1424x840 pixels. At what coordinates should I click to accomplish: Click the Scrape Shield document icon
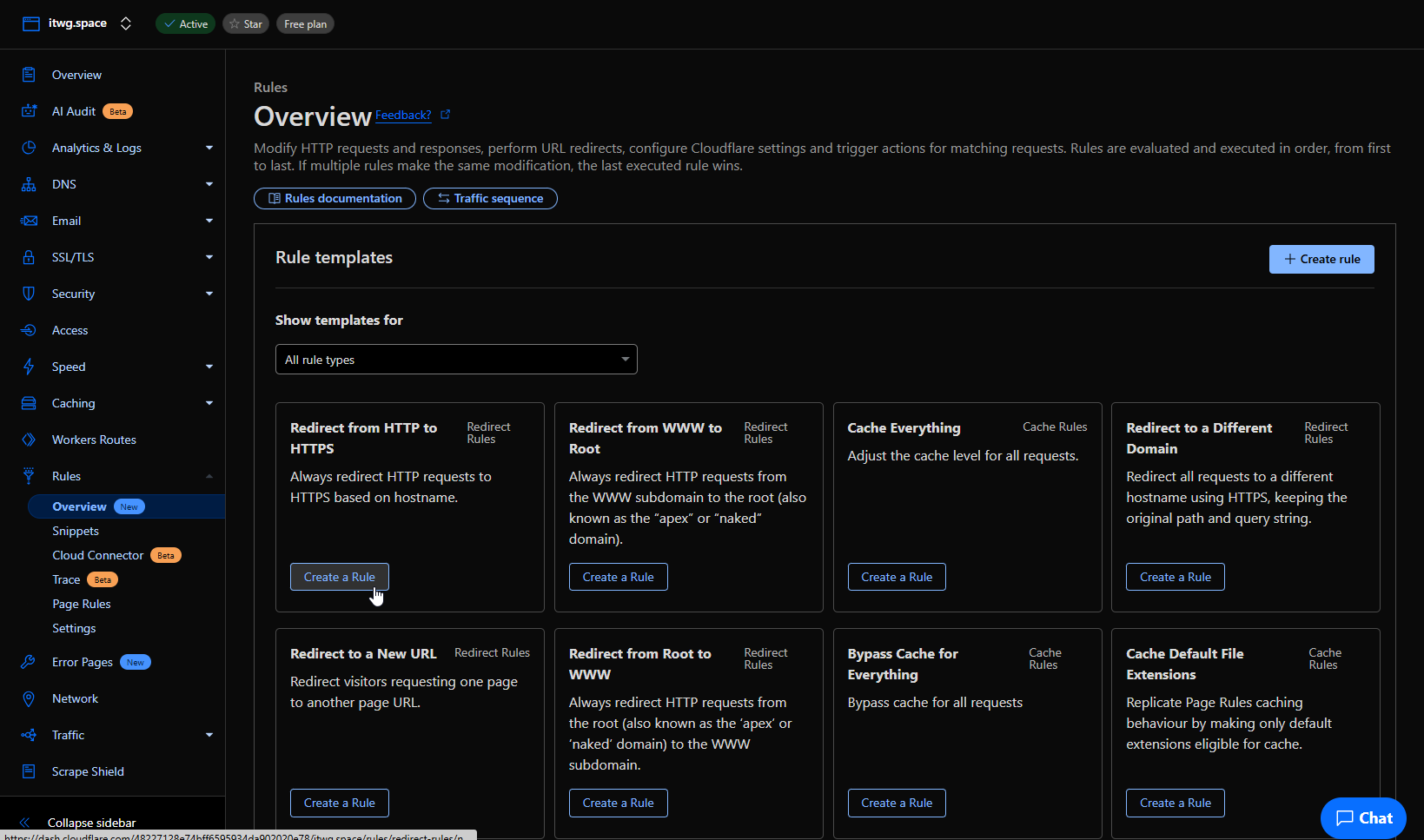pyautogui.click(x=29, y=771)
